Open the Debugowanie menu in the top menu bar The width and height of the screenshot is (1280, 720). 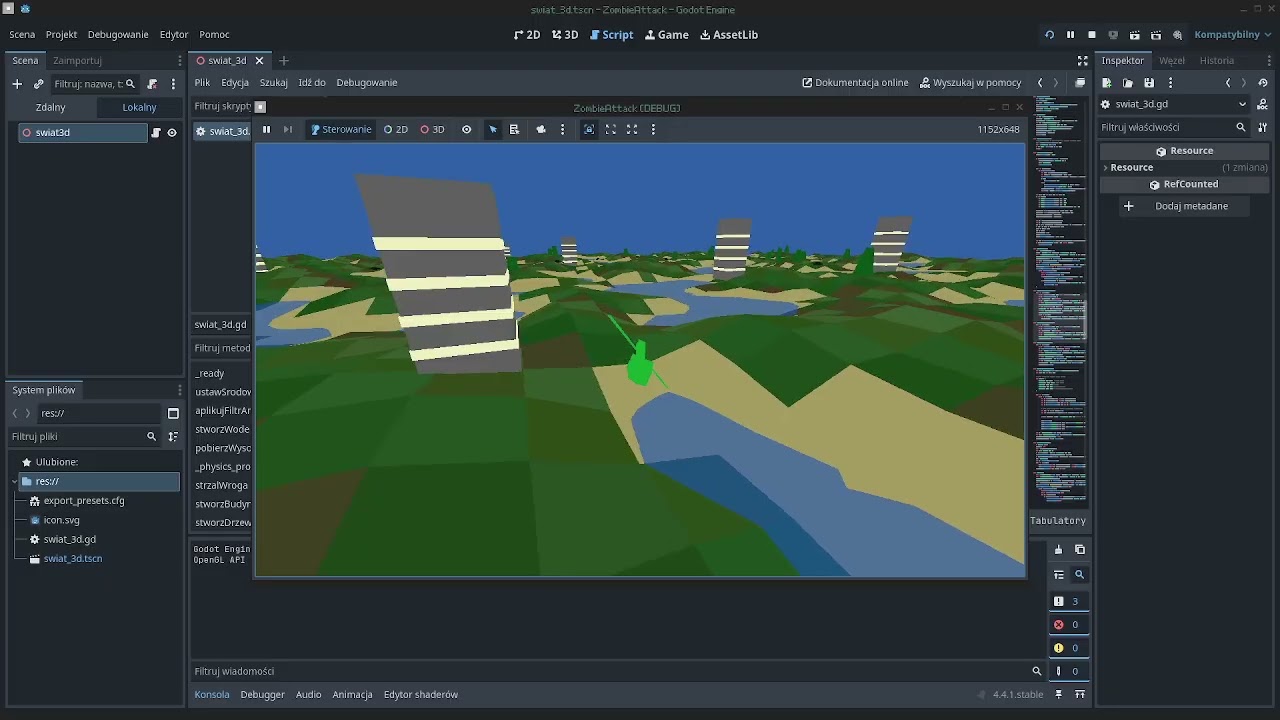(118, 35)
